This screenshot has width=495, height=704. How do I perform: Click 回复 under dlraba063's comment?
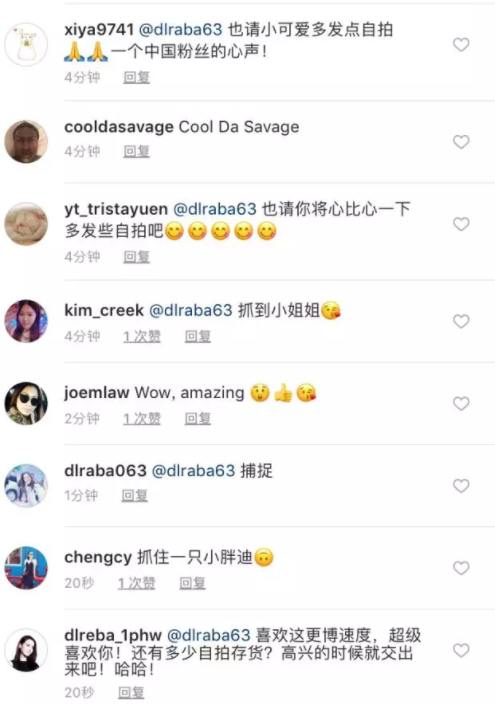point(135,496)
